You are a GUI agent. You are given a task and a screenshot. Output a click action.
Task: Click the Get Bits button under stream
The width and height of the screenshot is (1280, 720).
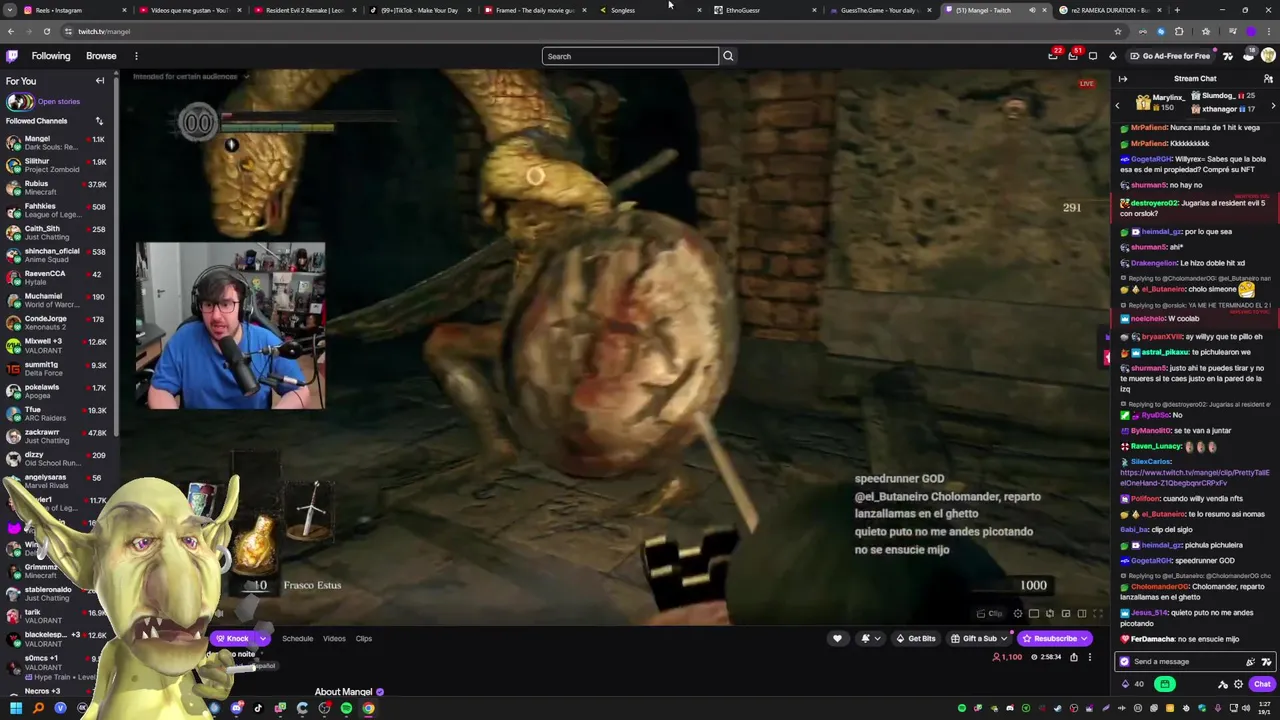[916, 638]
